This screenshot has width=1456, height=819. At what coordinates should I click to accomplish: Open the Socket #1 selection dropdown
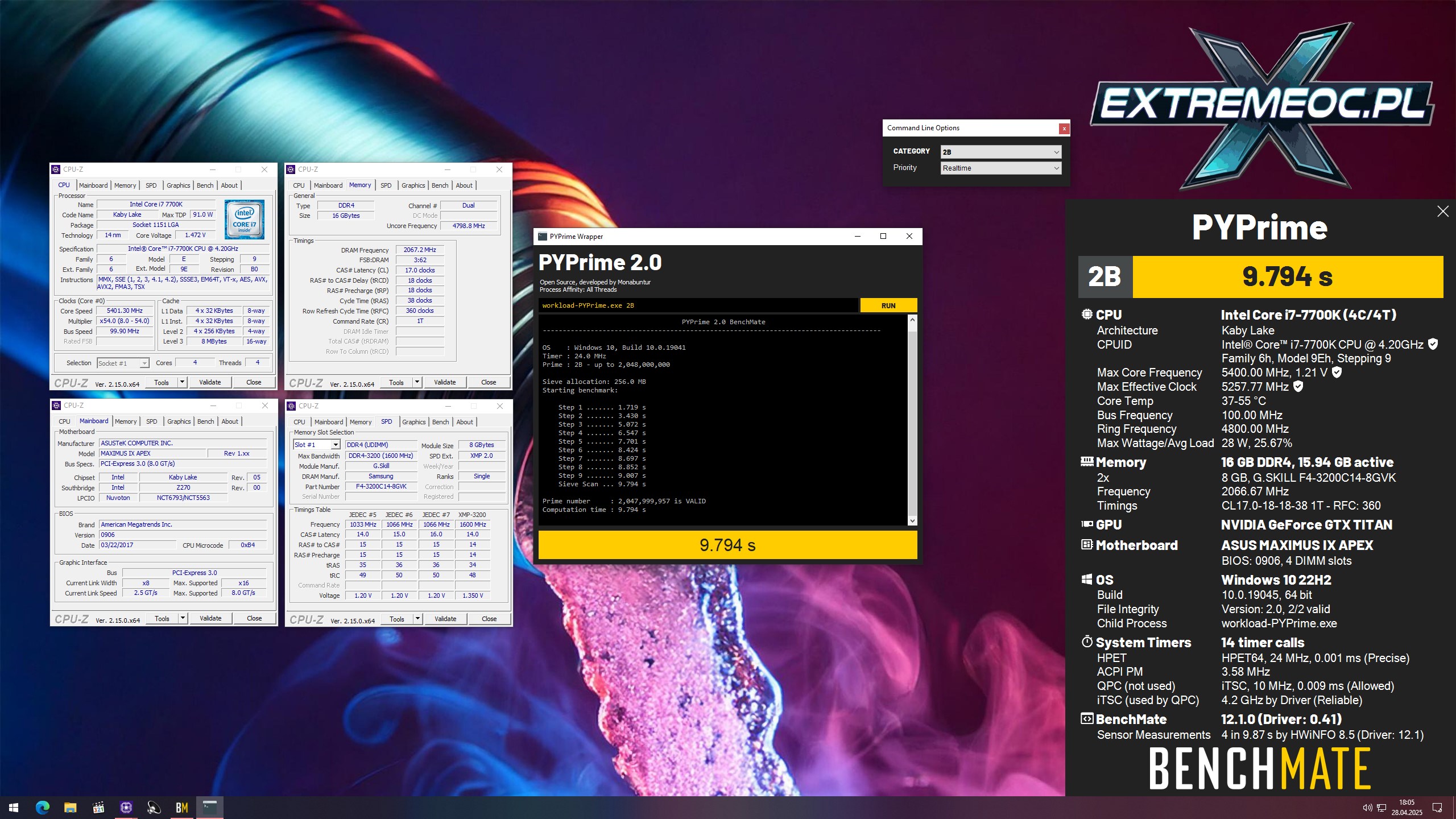pyautogui.click(x=123, y=363)
